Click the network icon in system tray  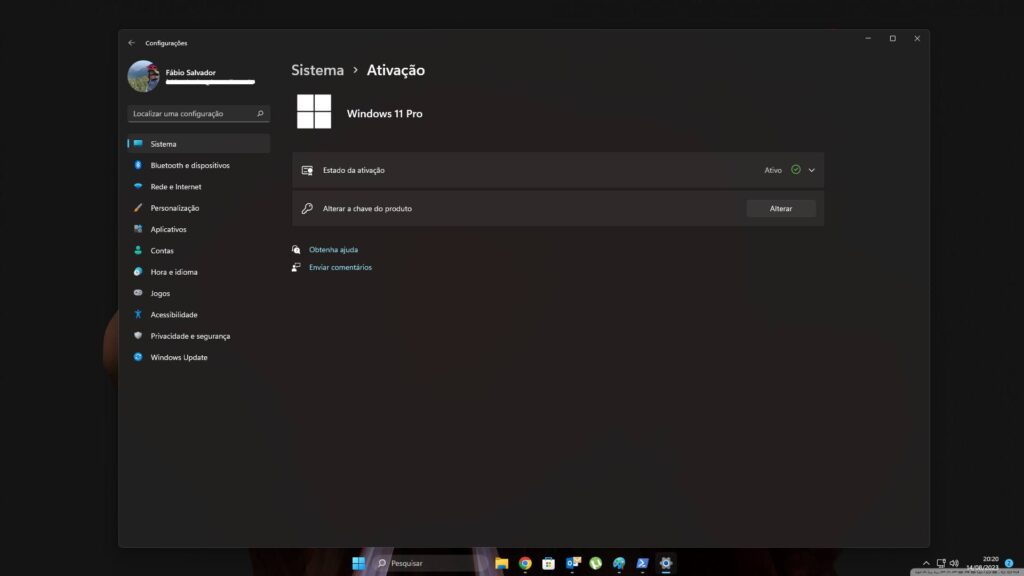[941, 563]
